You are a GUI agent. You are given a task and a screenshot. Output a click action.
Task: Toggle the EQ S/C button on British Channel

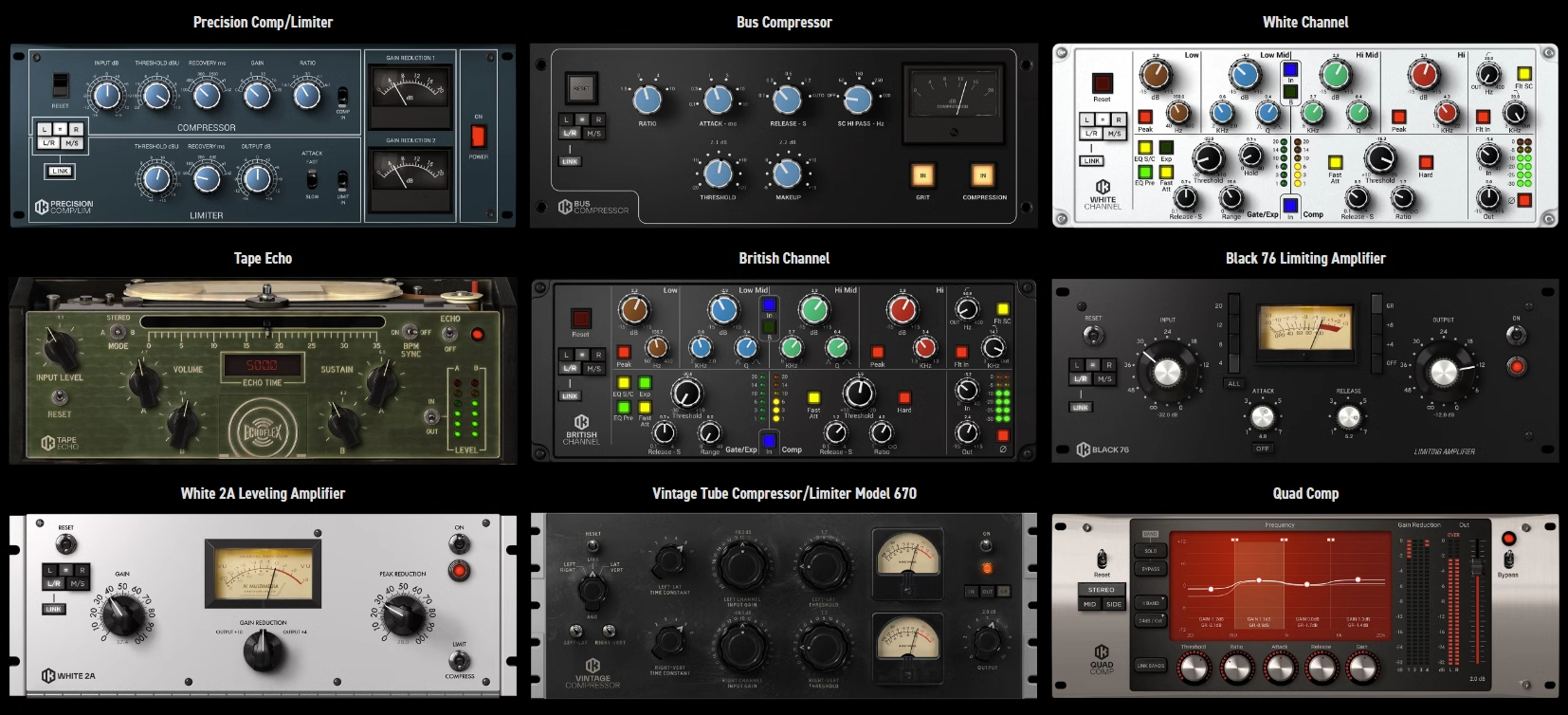(x=623, y=384)
